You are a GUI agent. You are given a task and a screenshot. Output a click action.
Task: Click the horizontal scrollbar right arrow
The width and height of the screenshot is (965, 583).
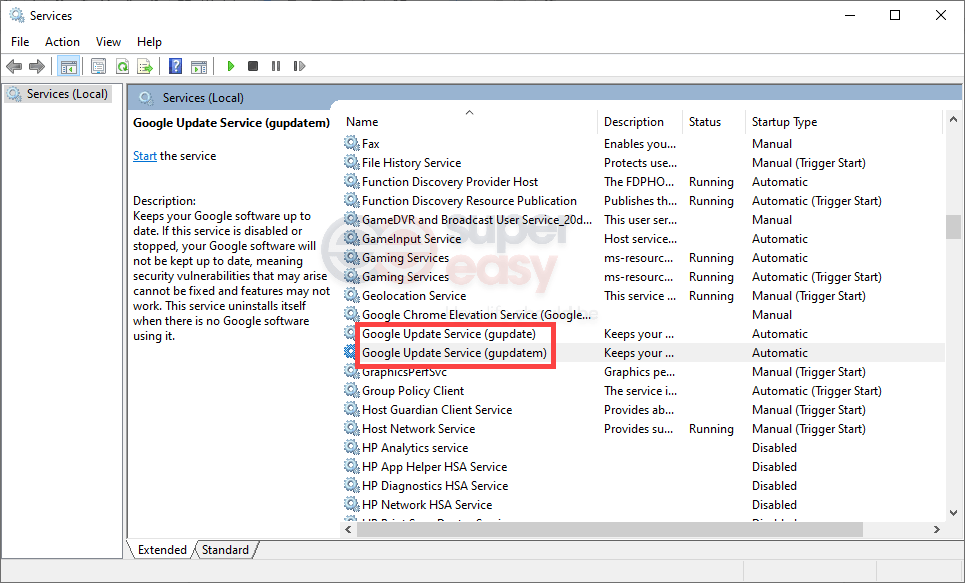(x=937, y=529)
